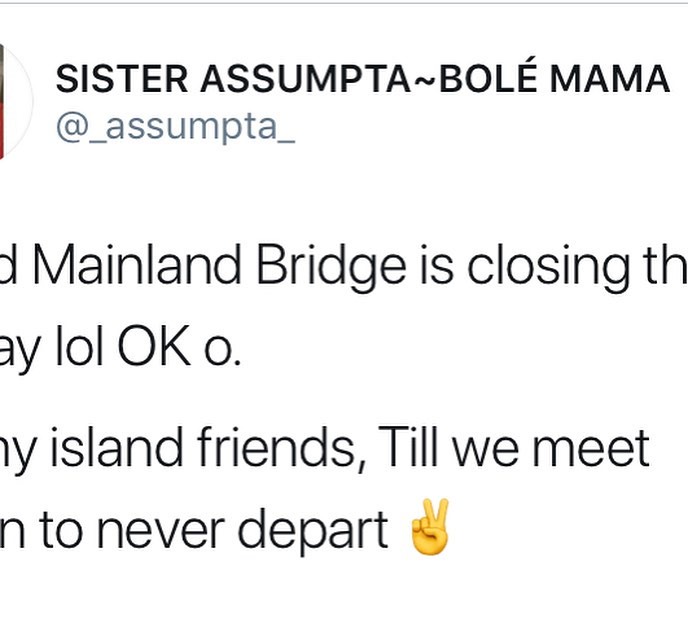Open the @_assumpta_ handle link
The image size is (688, 632).
pyautogui.click(x=176, y=127)
